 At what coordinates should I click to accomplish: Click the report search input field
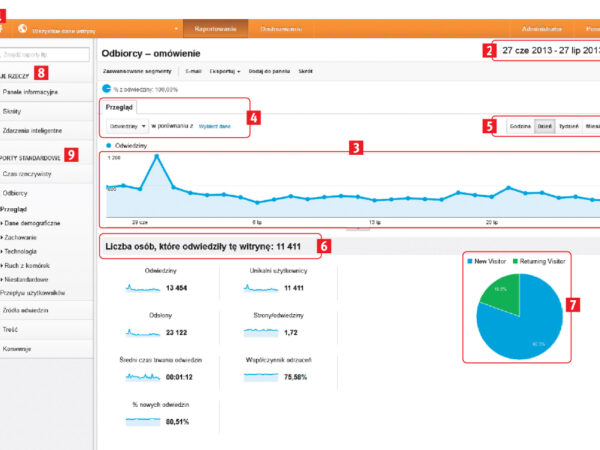coord(48,54)
